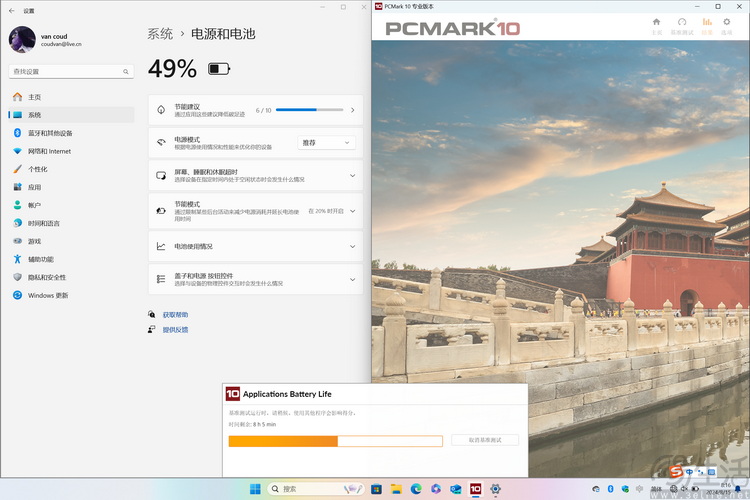Image resolution: width=750 pixels, height=500 pixels.
Task: Click PCMark 10 icon in the taskbar
Action: pos(475,489)
